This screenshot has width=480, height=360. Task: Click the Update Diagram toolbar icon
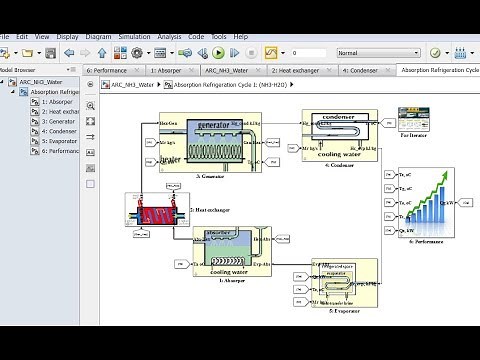(185, 53)
